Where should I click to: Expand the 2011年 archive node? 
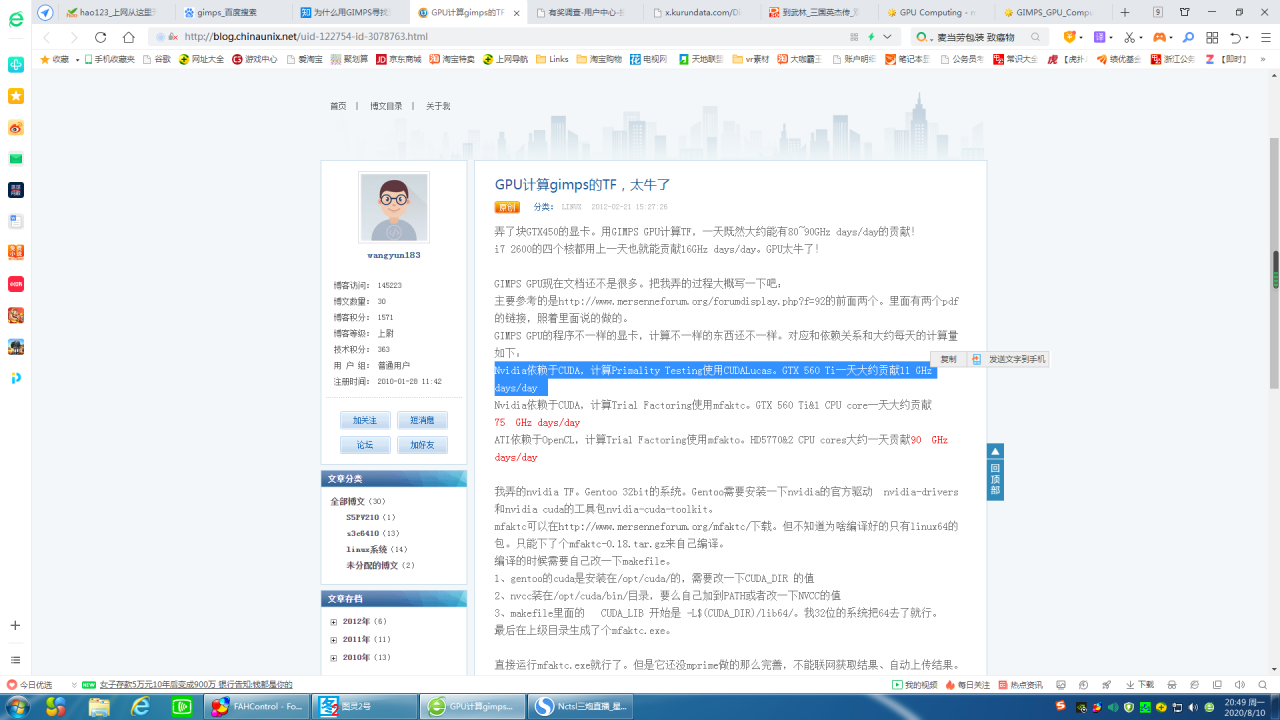point(334,640)
